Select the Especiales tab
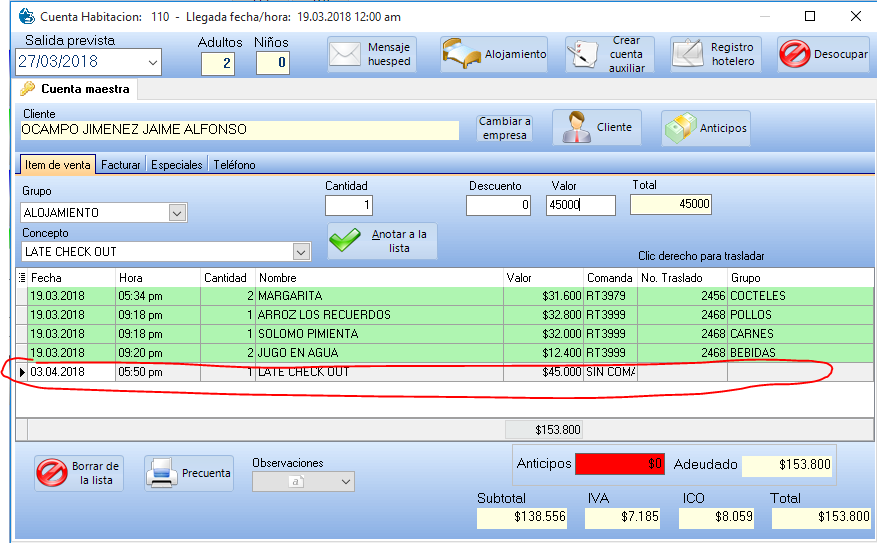The width and height of the screenshot is (877, 543). coord(177,165)
